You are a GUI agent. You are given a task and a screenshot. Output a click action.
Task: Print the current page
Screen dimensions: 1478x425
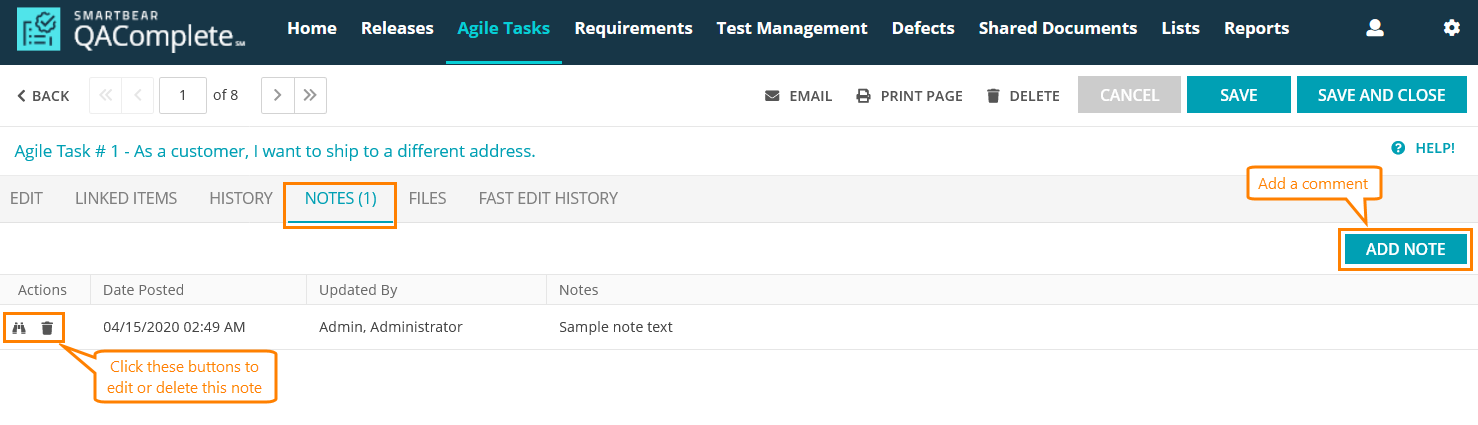(x=909, y=96)
